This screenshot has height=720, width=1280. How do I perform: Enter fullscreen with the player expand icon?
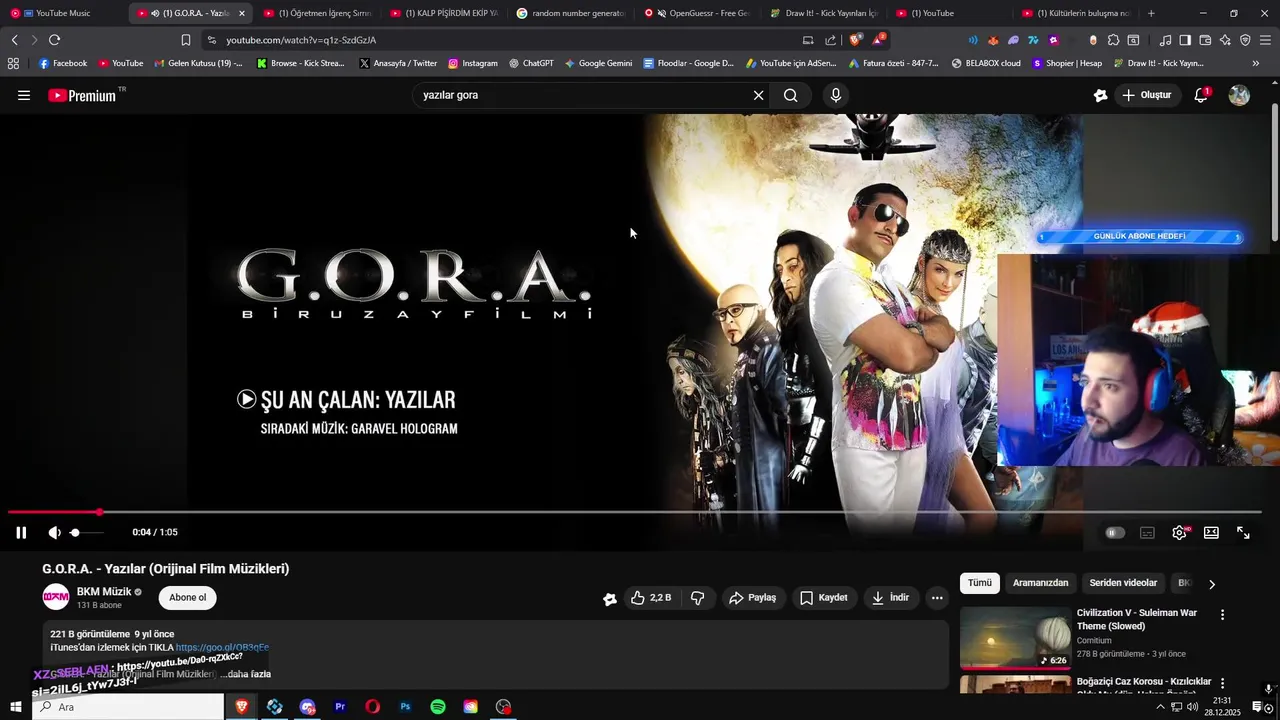pos(1243,533)
